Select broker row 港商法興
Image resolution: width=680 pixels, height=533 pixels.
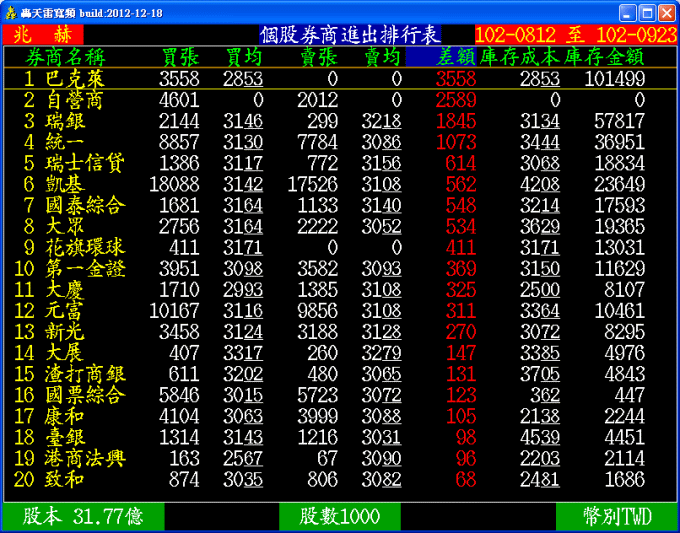340,458
